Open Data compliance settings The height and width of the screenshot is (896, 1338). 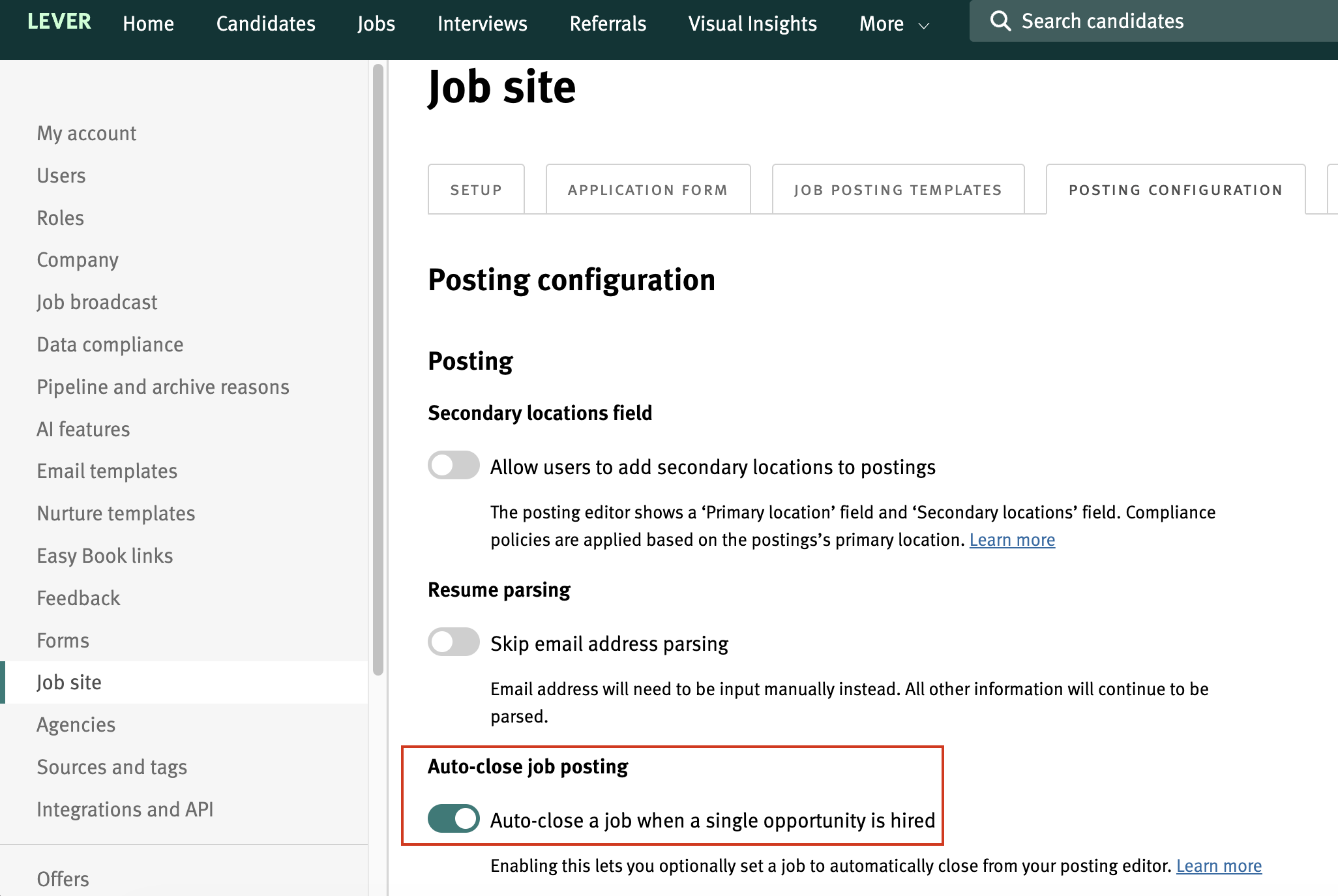click(110, 344)
